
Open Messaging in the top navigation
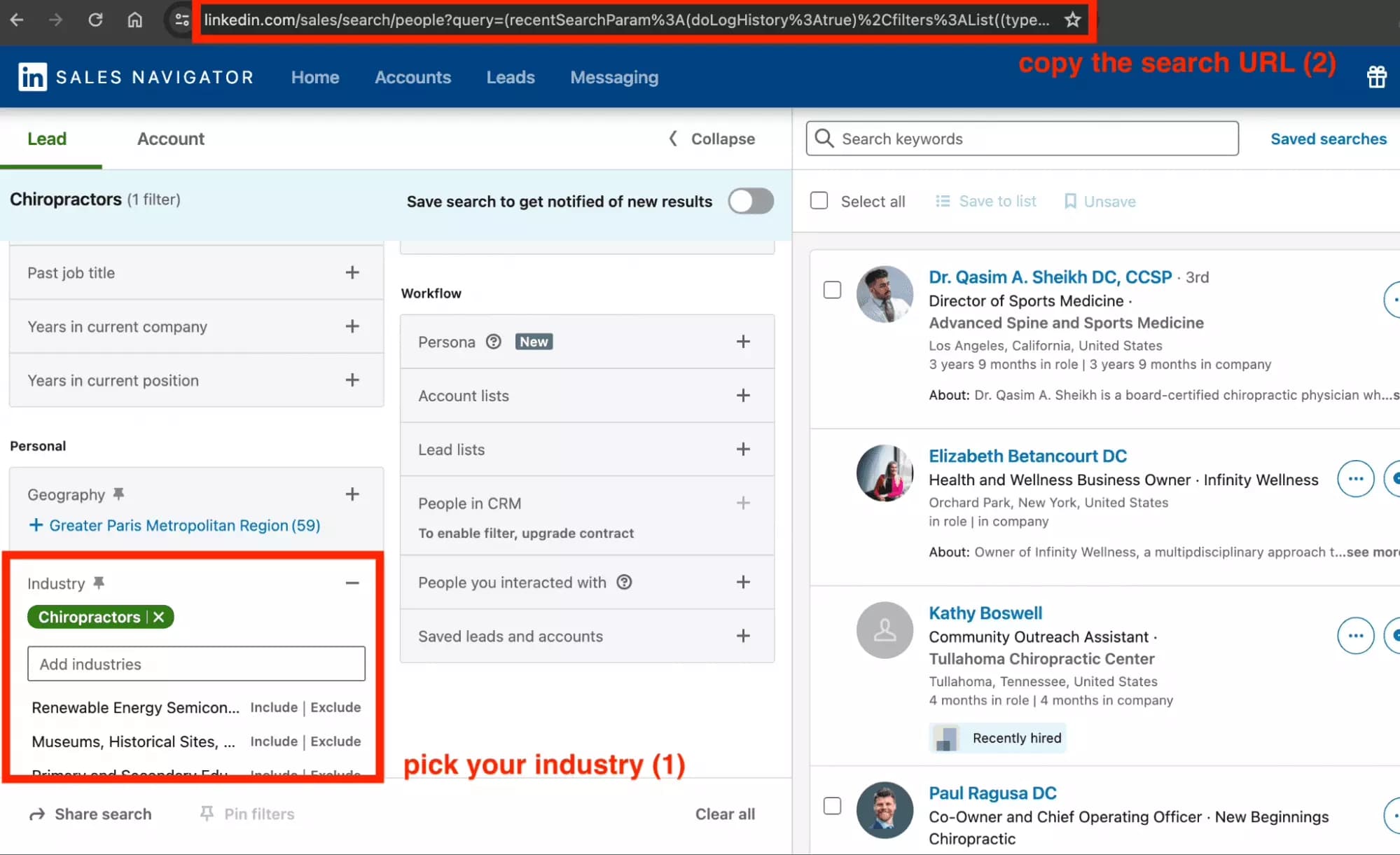coord(614,77)
